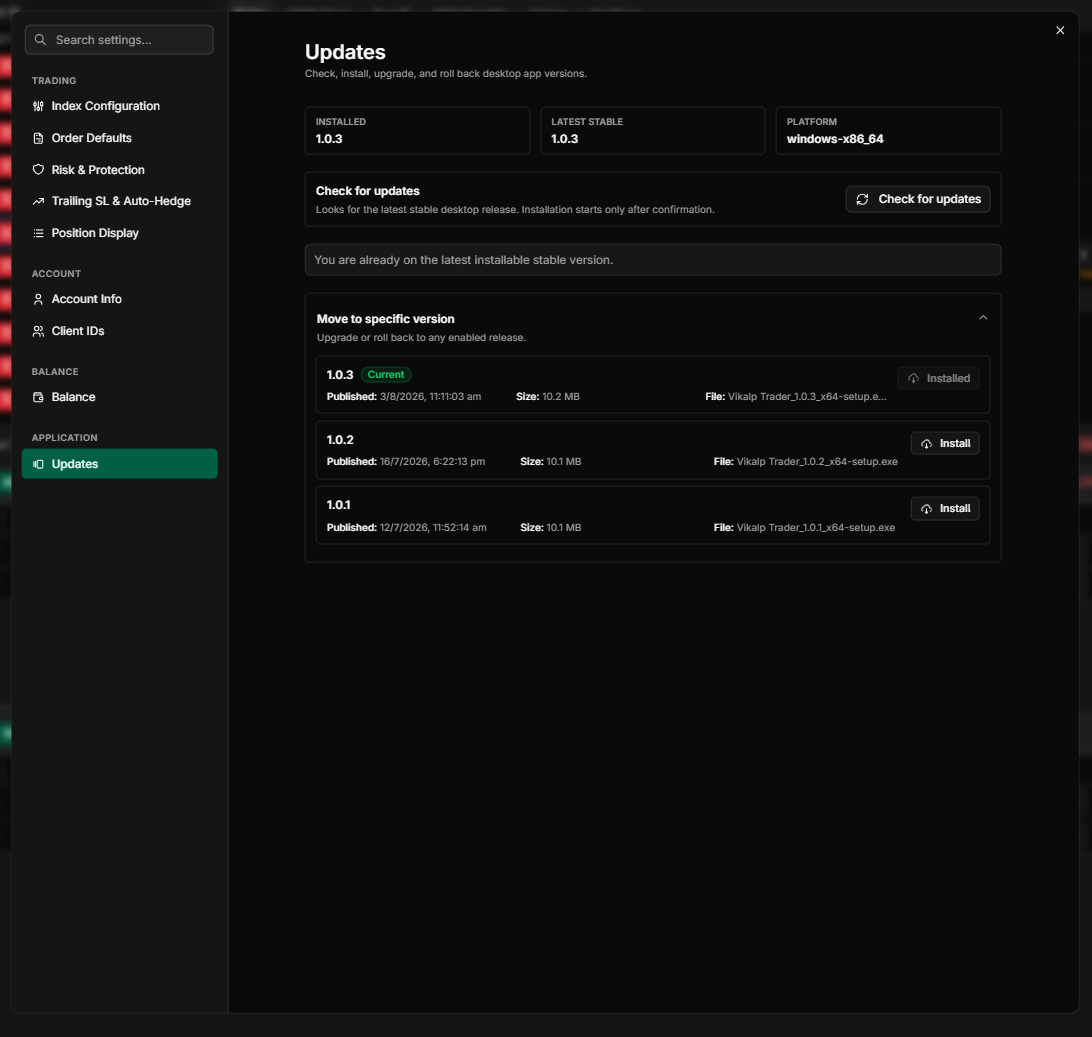This screenshot has width=1092, height=1037.
Task: Install version 1.0.1
Action: tap(945, 508)
